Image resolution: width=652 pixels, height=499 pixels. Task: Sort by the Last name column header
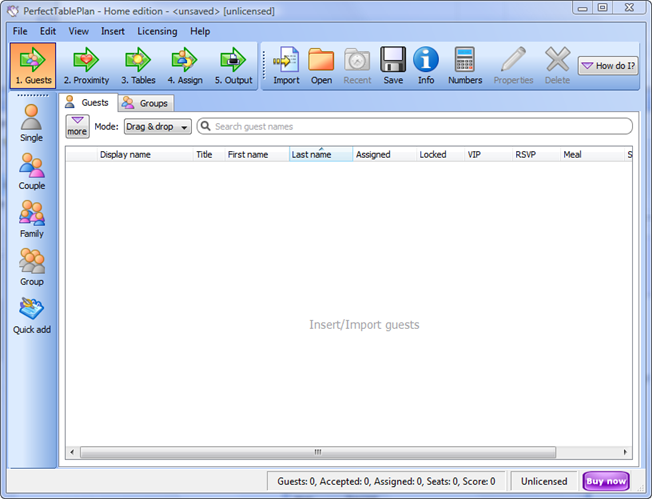[320, 155]
